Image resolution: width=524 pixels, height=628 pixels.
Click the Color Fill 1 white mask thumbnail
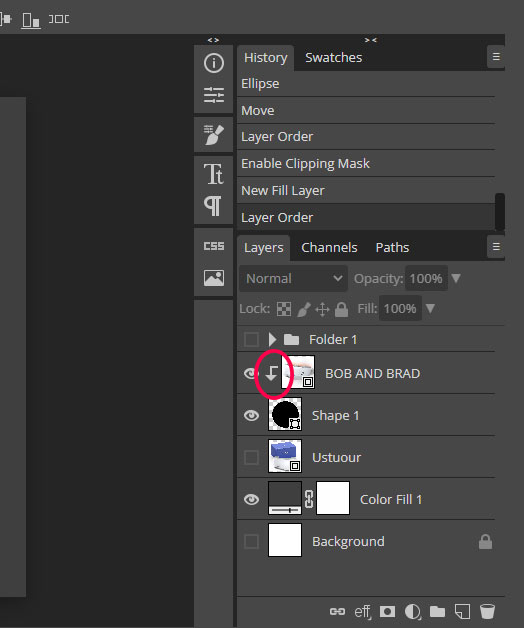coord(333,498)
